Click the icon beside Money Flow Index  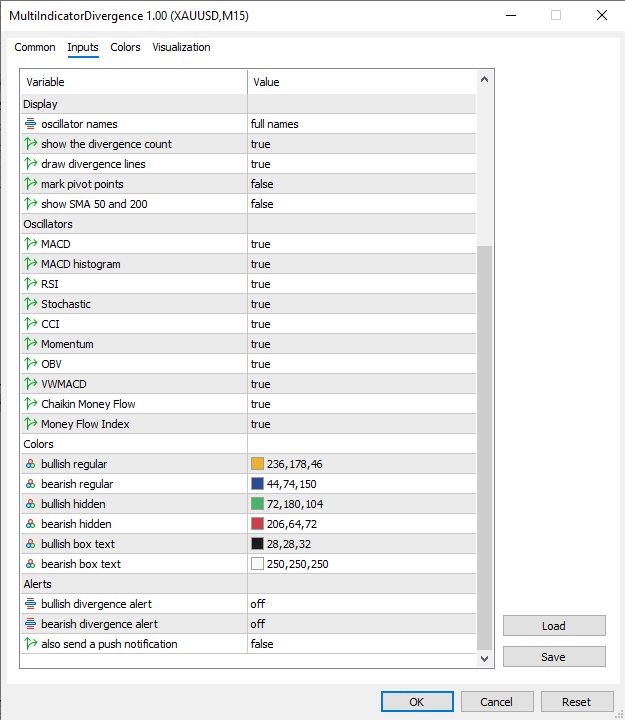point(30,424)
